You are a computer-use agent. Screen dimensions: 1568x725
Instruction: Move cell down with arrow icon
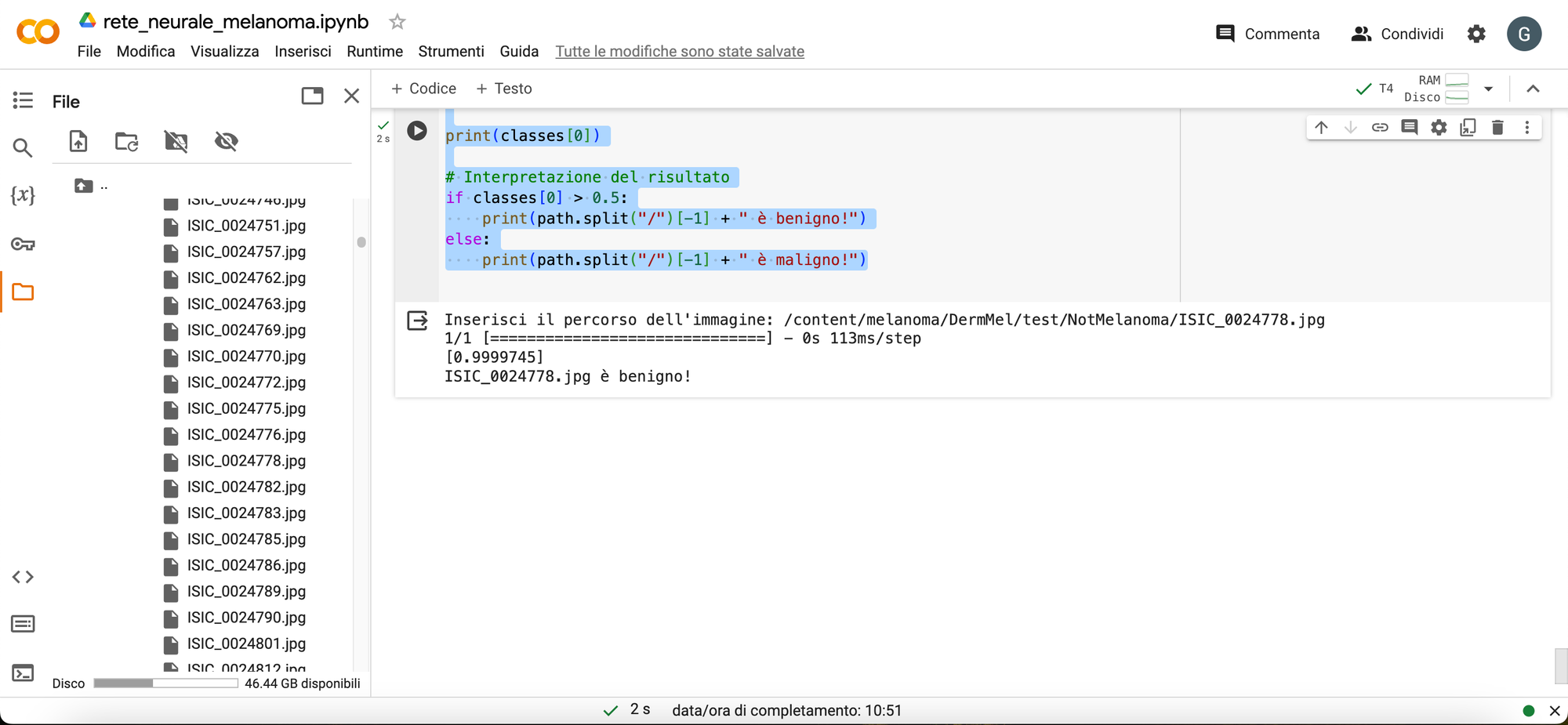[x=1350, y=127]
